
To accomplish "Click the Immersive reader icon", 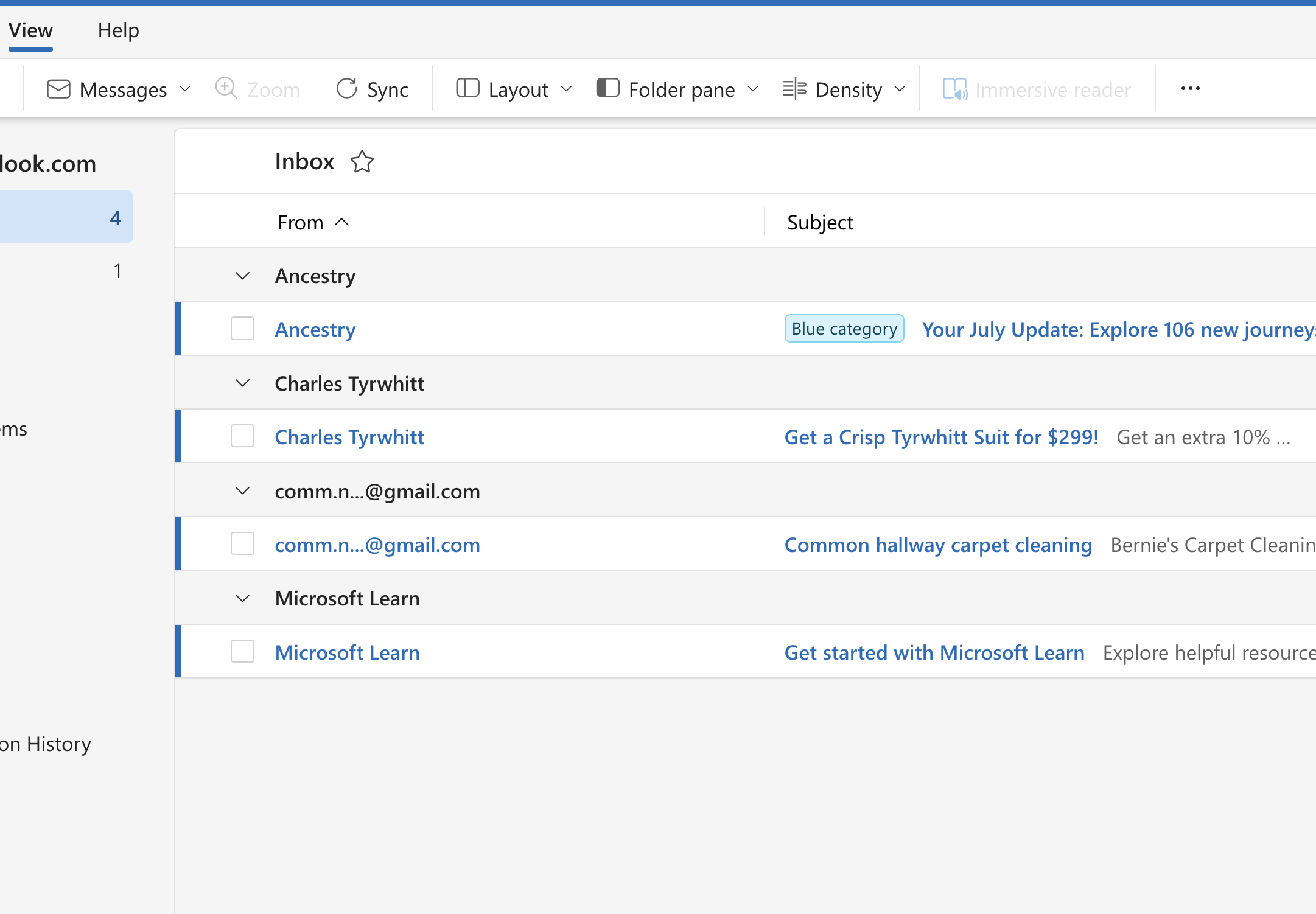I will [955, 89].
